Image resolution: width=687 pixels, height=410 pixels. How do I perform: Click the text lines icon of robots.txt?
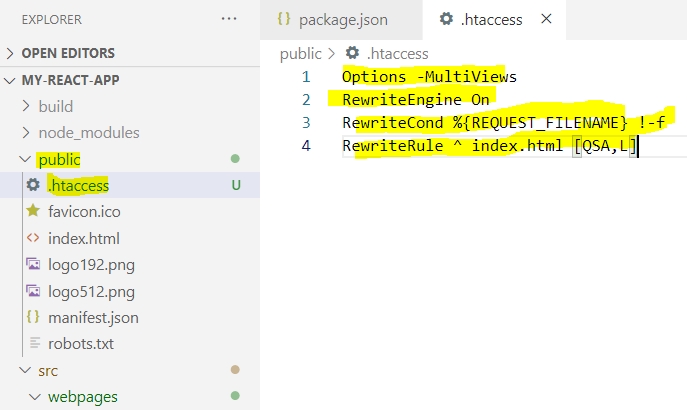coord(33,344)
